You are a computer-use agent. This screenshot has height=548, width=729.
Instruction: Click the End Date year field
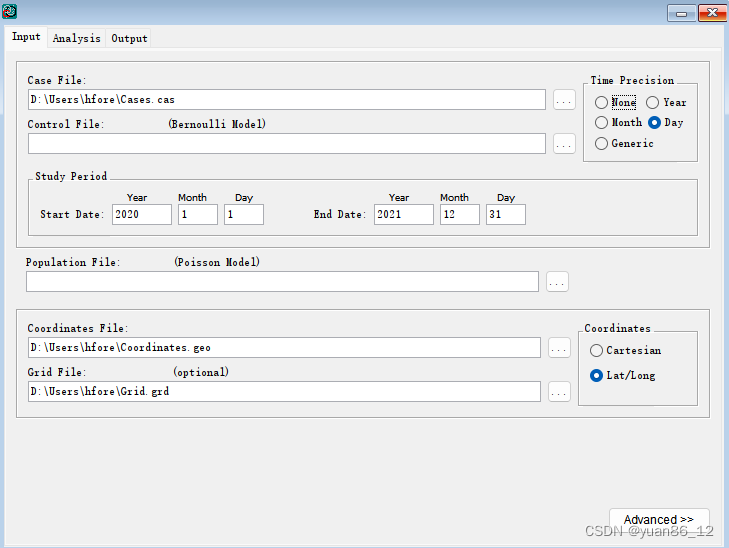(404, 215)
